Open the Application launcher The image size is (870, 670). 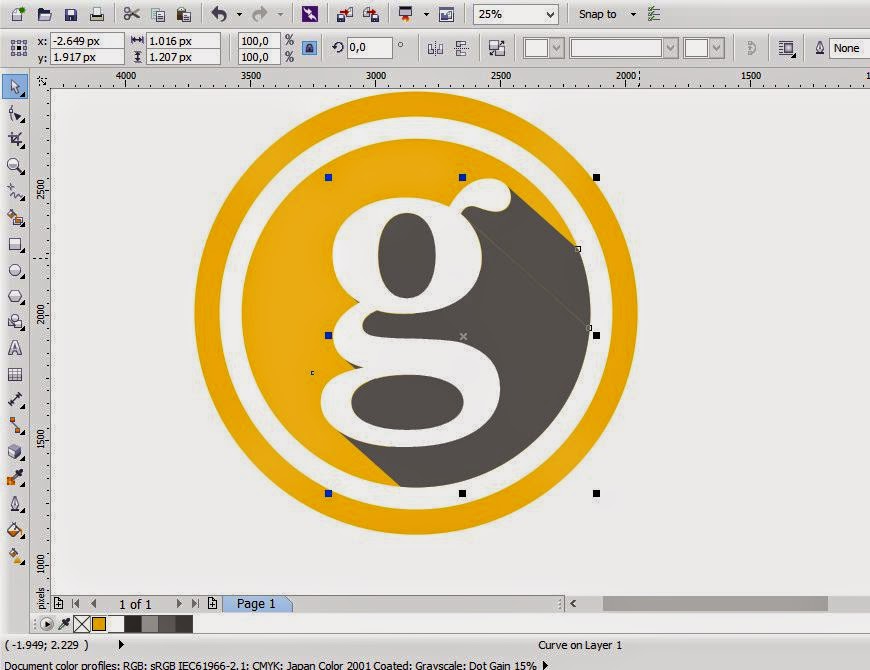(406, 14)
